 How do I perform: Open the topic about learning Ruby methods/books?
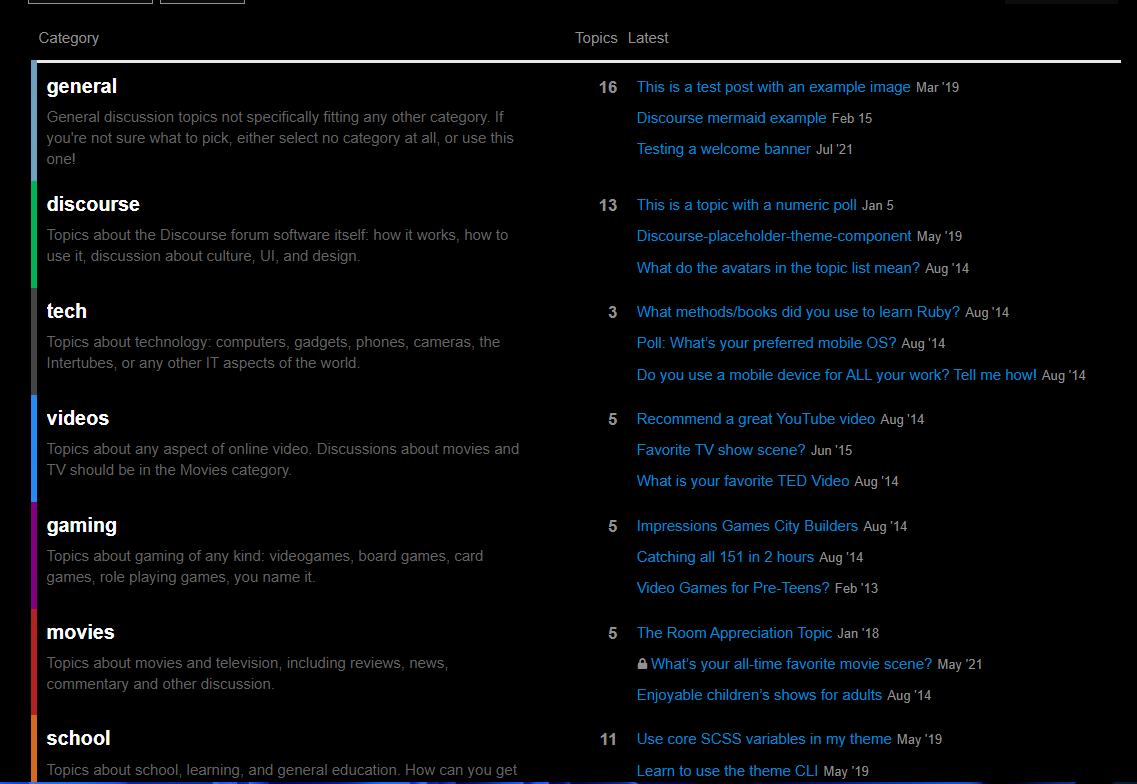[x=797, y=312]
